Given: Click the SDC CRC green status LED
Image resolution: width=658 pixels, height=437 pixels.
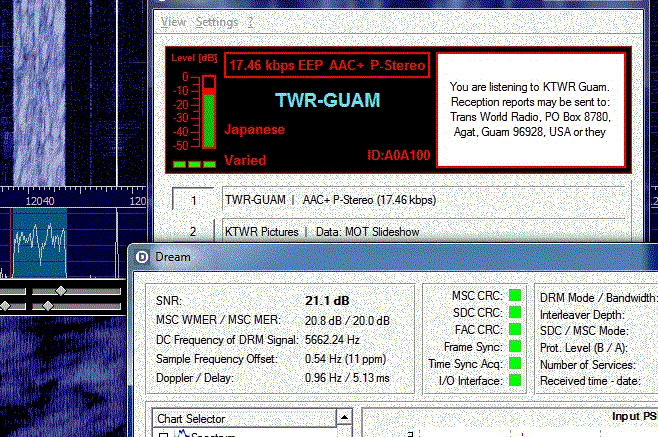Looking at the screenshot, I should pos(515,312).
